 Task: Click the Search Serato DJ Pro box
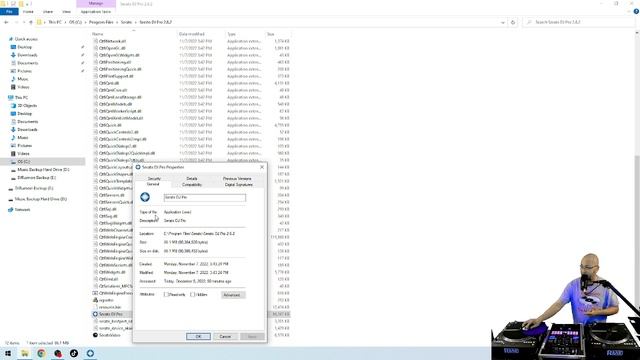(579, 22)
